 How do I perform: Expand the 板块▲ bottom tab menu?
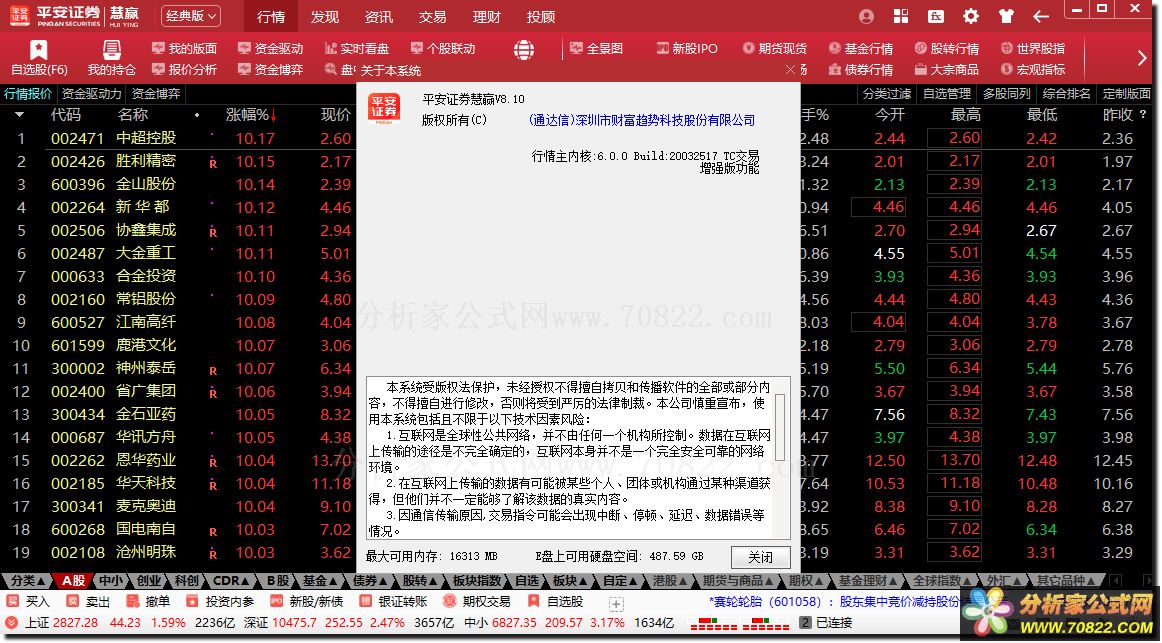(x=571, y=581)
